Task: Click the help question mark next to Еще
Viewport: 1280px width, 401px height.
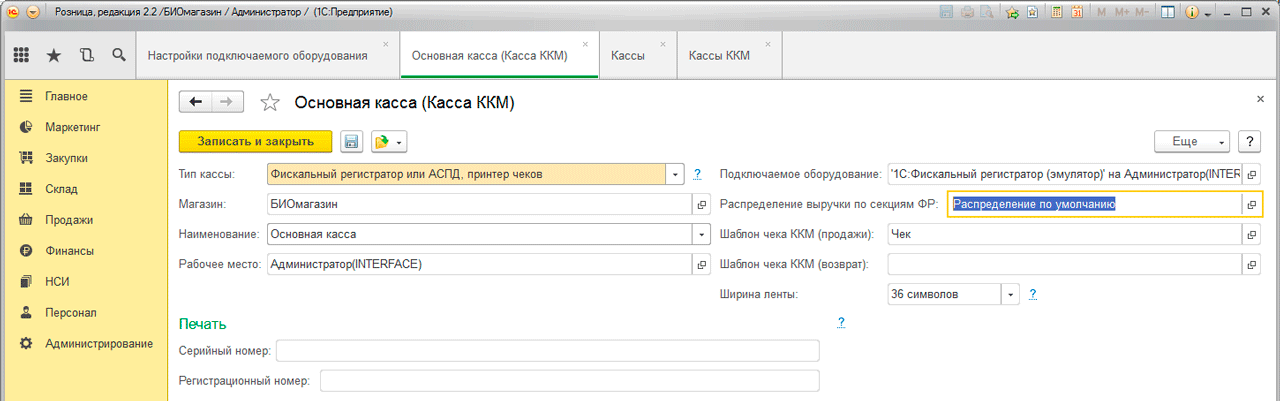Action: coord(1248,142)
